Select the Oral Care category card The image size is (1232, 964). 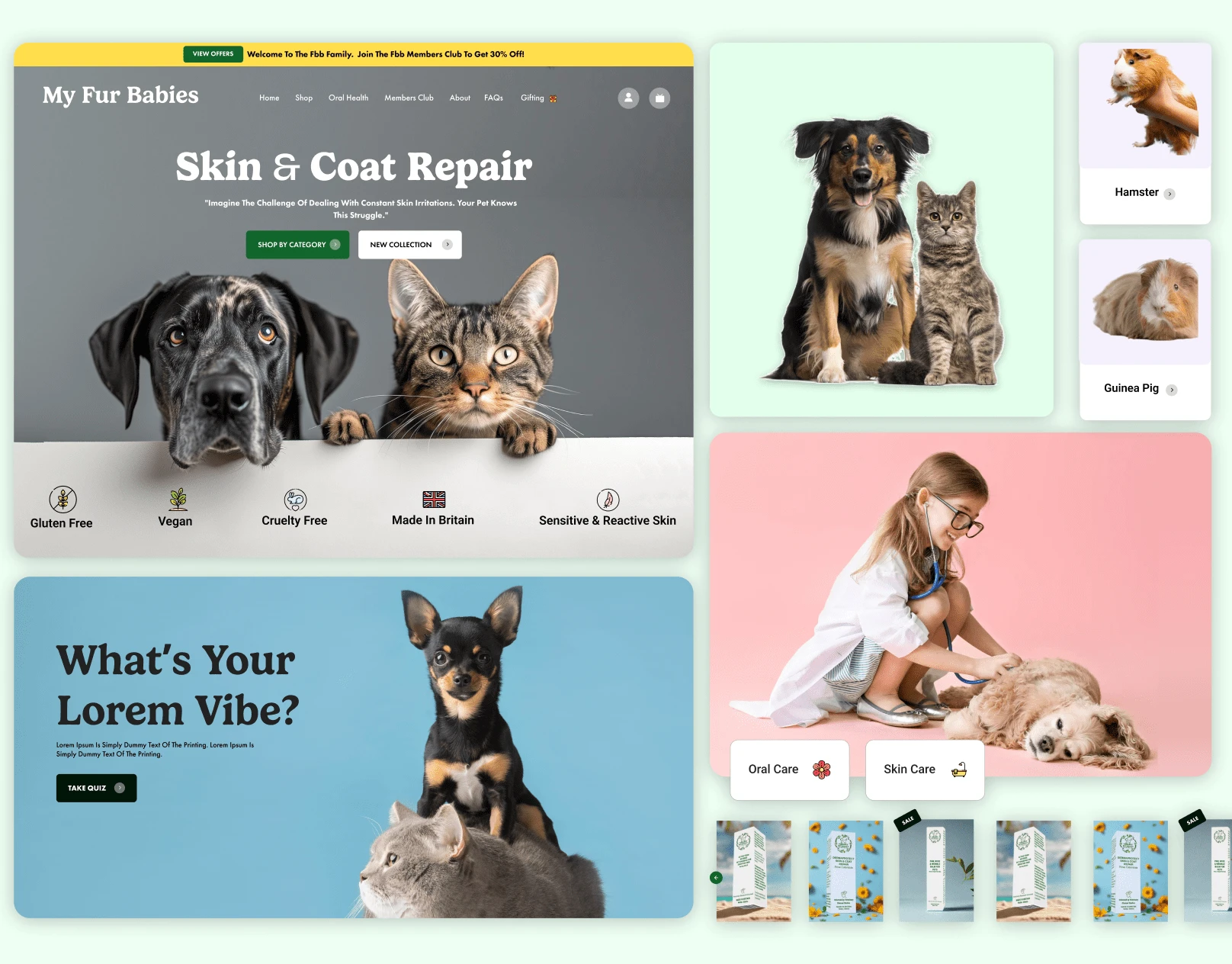(x=789, y=770)
